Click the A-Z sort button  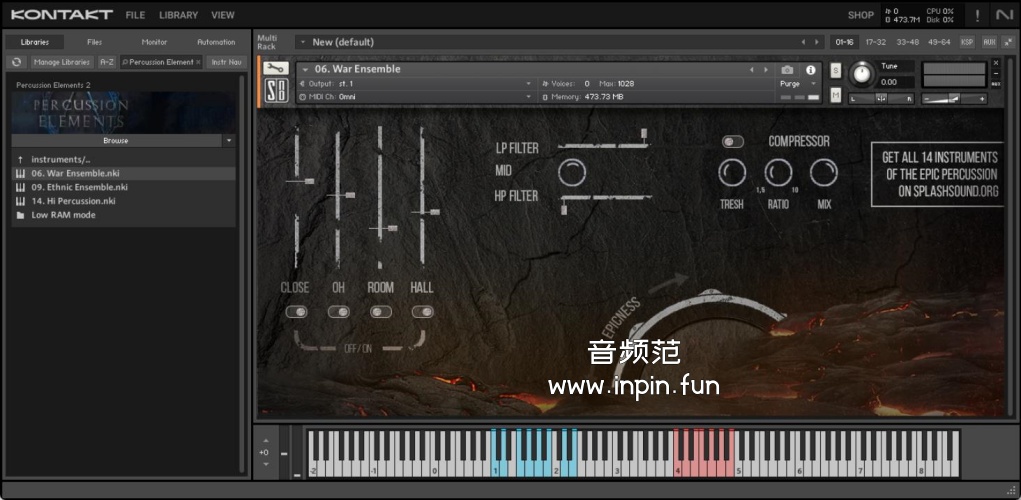click(x=107, y=62)
